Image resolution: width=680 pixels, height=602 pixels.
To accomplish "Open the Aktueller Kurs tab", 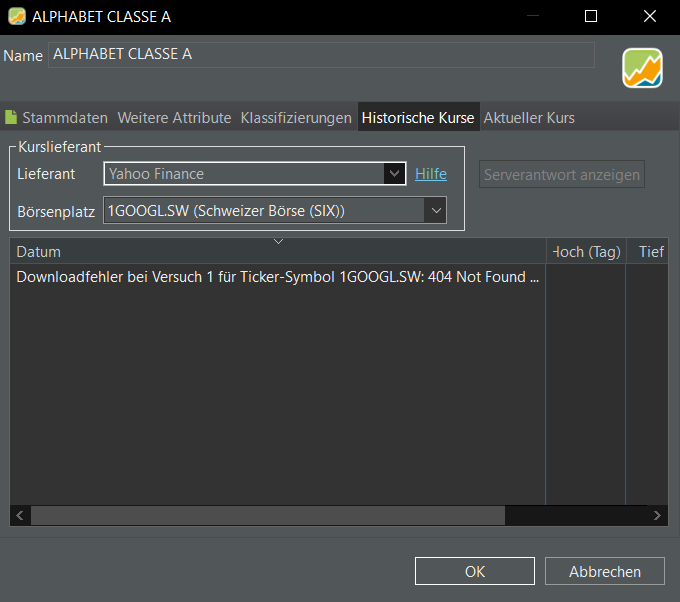I will 529,118.
